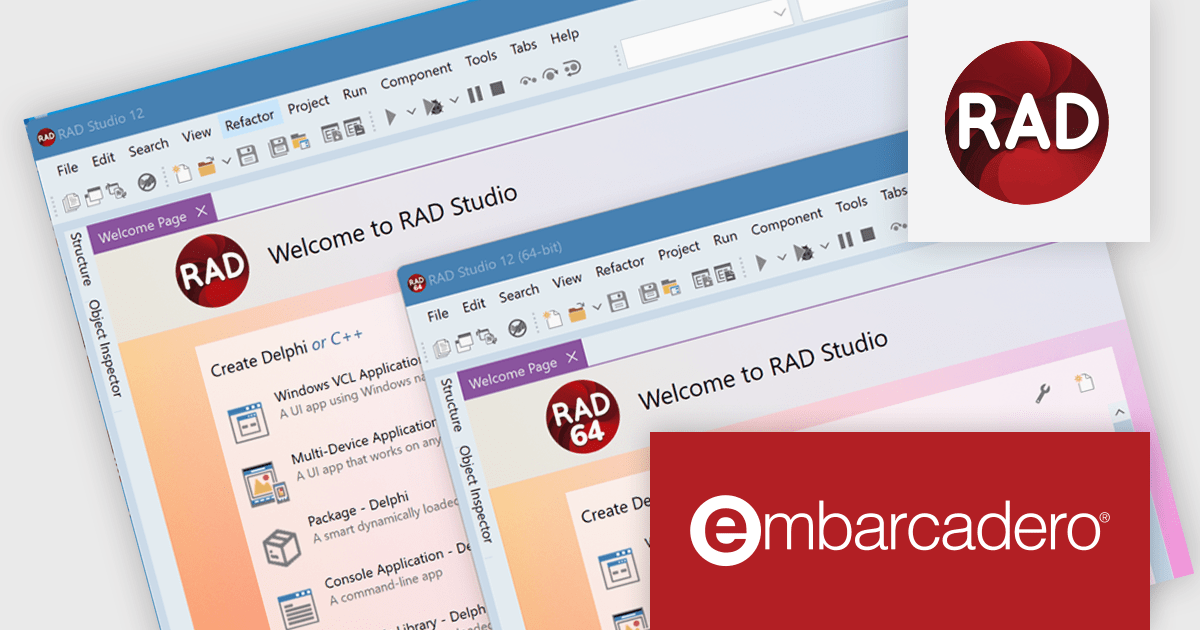Viewport: 1200px width, 630px height.
Task: Click Trace Into icon in RAD Studio 12 window
Action: pyautogui.click(x=527, y=81)
